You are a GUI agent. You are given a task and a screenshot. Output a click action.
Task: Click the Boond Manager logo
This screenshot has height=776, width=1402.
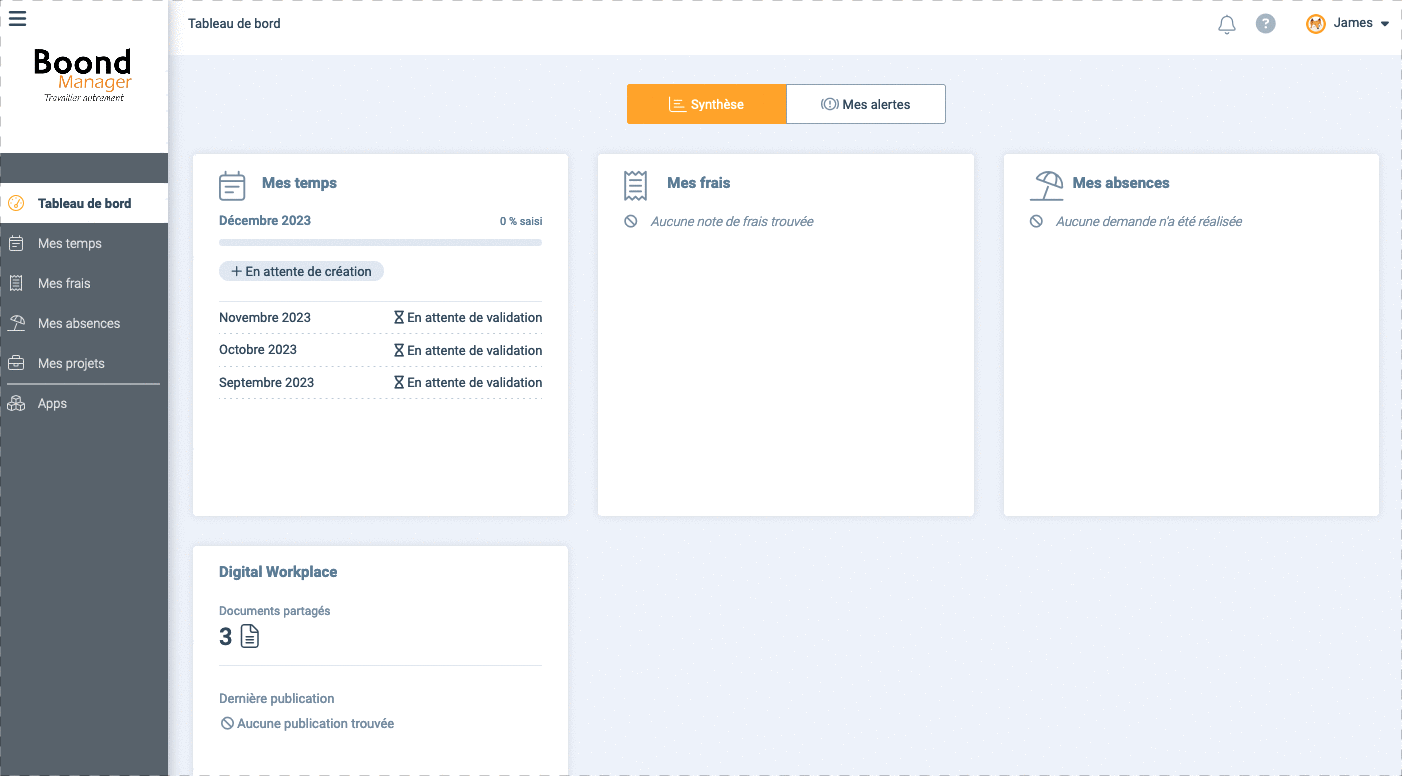click(83, 76)
